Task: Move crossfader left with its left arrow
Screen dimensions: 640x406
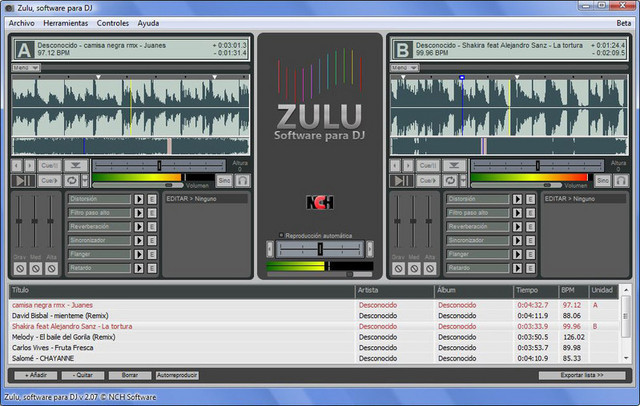Action: (270, 249)
